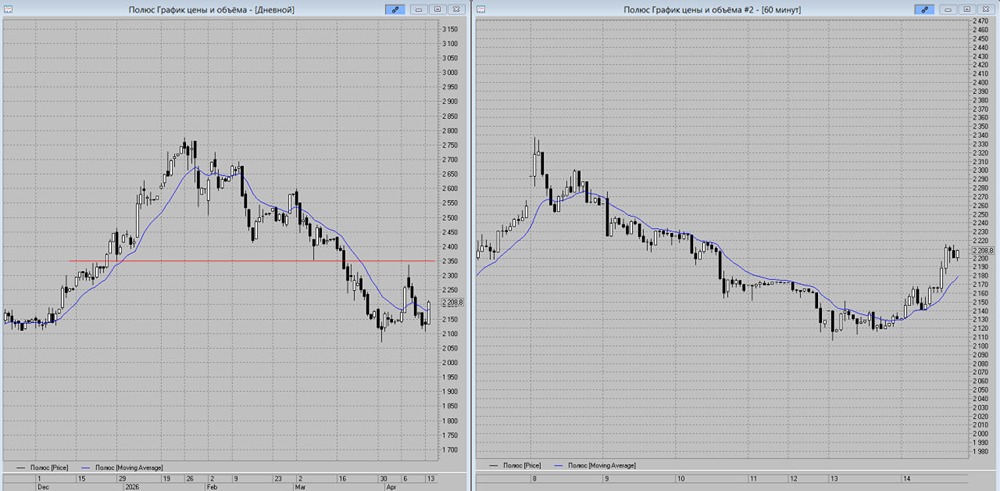Image resolution: width=1000 pixels, height=491 pixels.
Task: Select the #2 60 минут chart title bar text
Action: [712, 10]
